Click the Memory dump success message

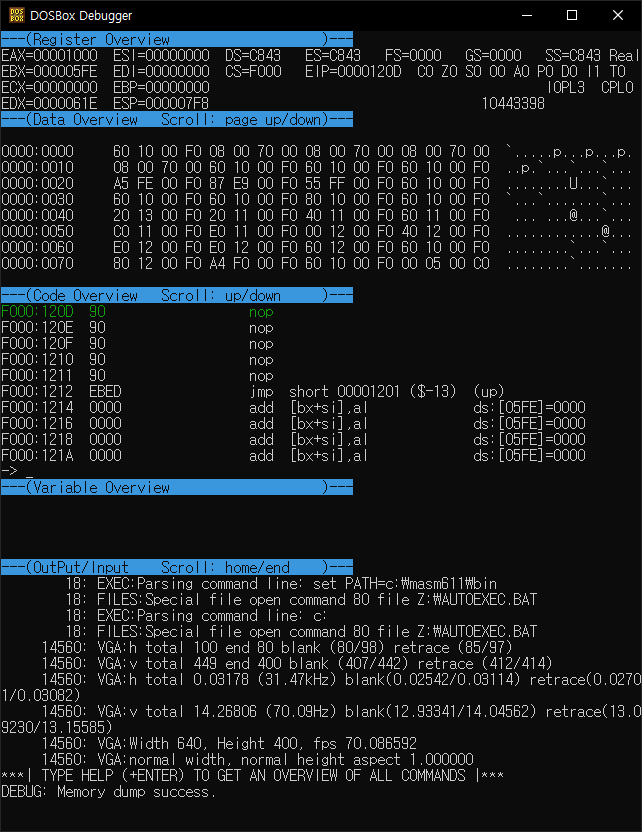click(x=108, y=792)
